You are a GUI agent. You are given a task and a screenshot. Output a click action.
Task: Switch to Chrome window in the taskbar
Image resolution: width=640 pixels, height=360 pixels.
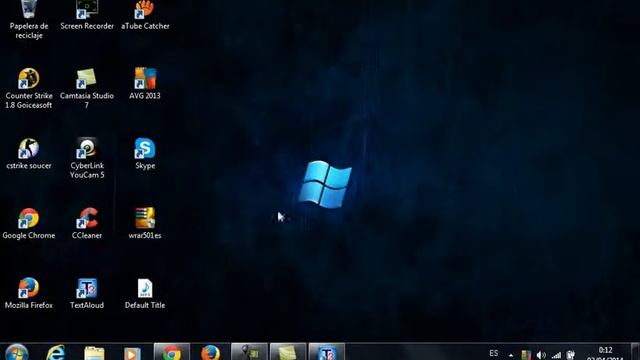click(172, 352)
